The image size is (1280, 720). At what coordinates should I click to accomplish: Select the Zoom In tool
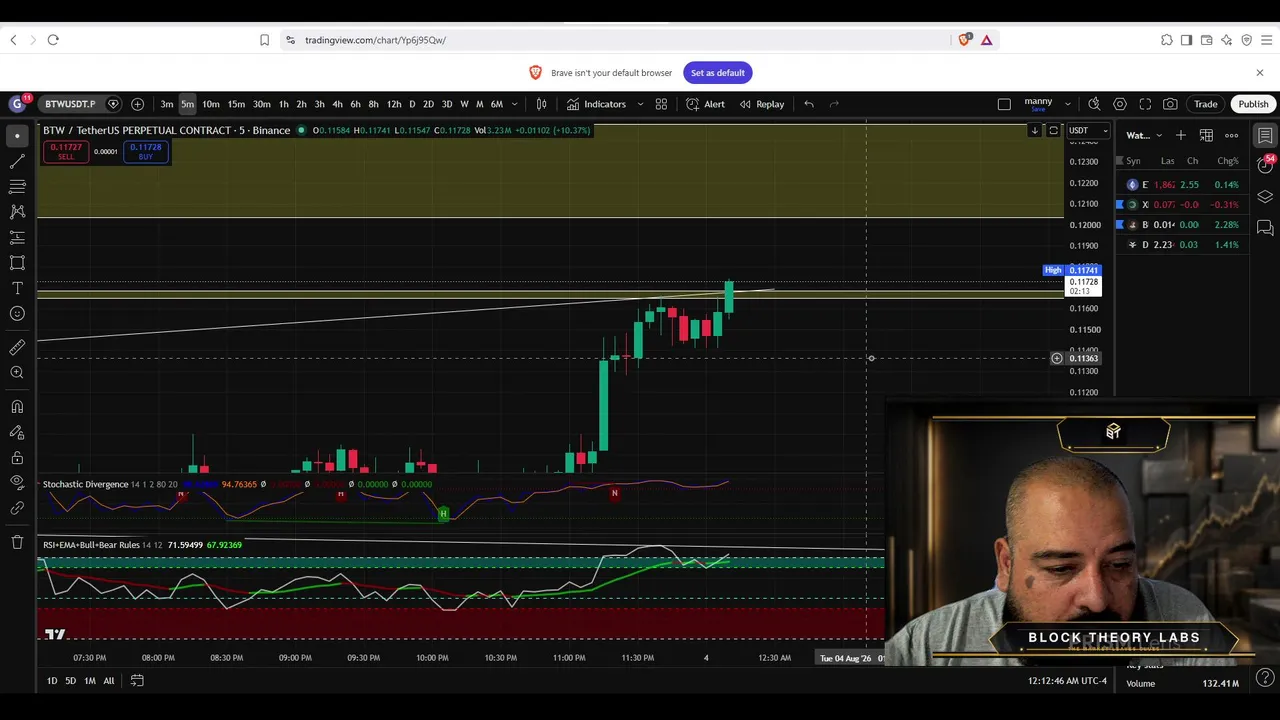click(17, 373)
